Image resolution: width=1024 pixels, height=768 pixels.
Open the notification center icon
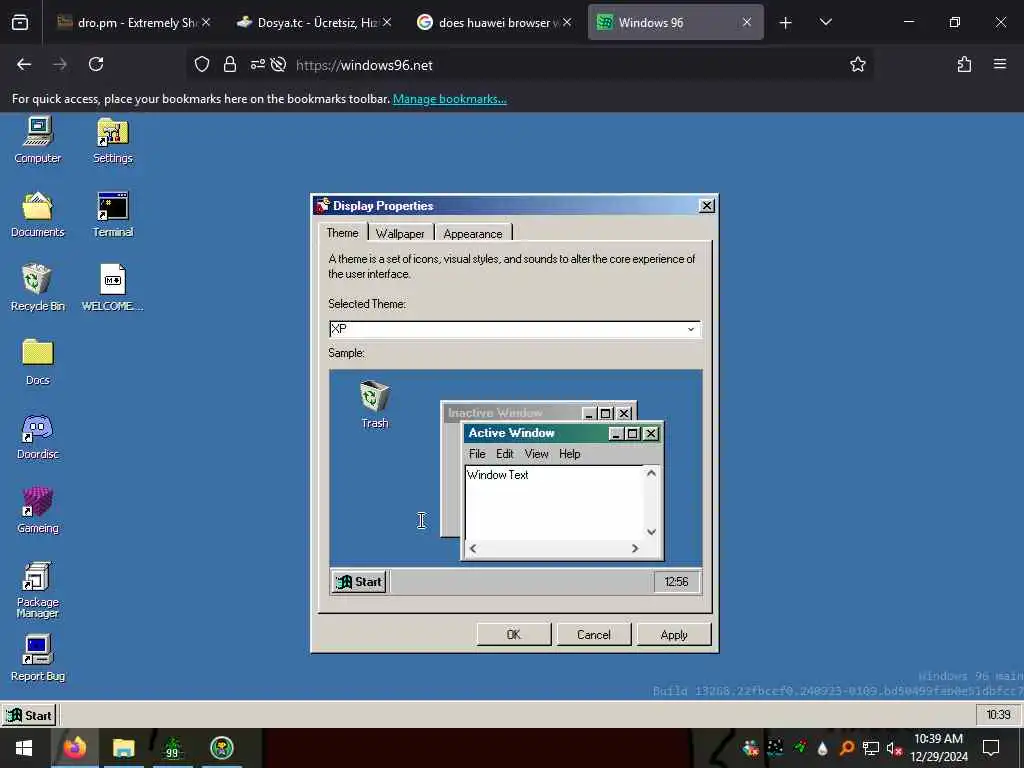coord(991,748)
